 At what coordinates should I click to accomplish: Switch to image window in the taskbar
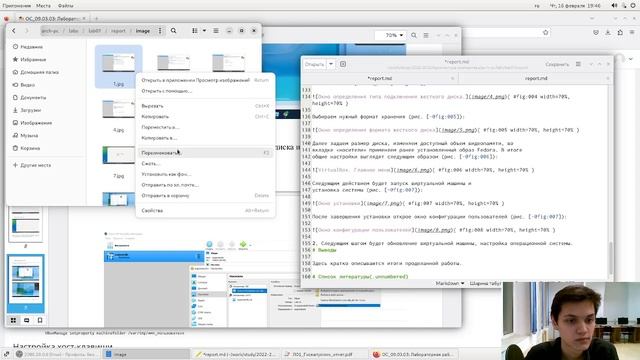[147, 354]
